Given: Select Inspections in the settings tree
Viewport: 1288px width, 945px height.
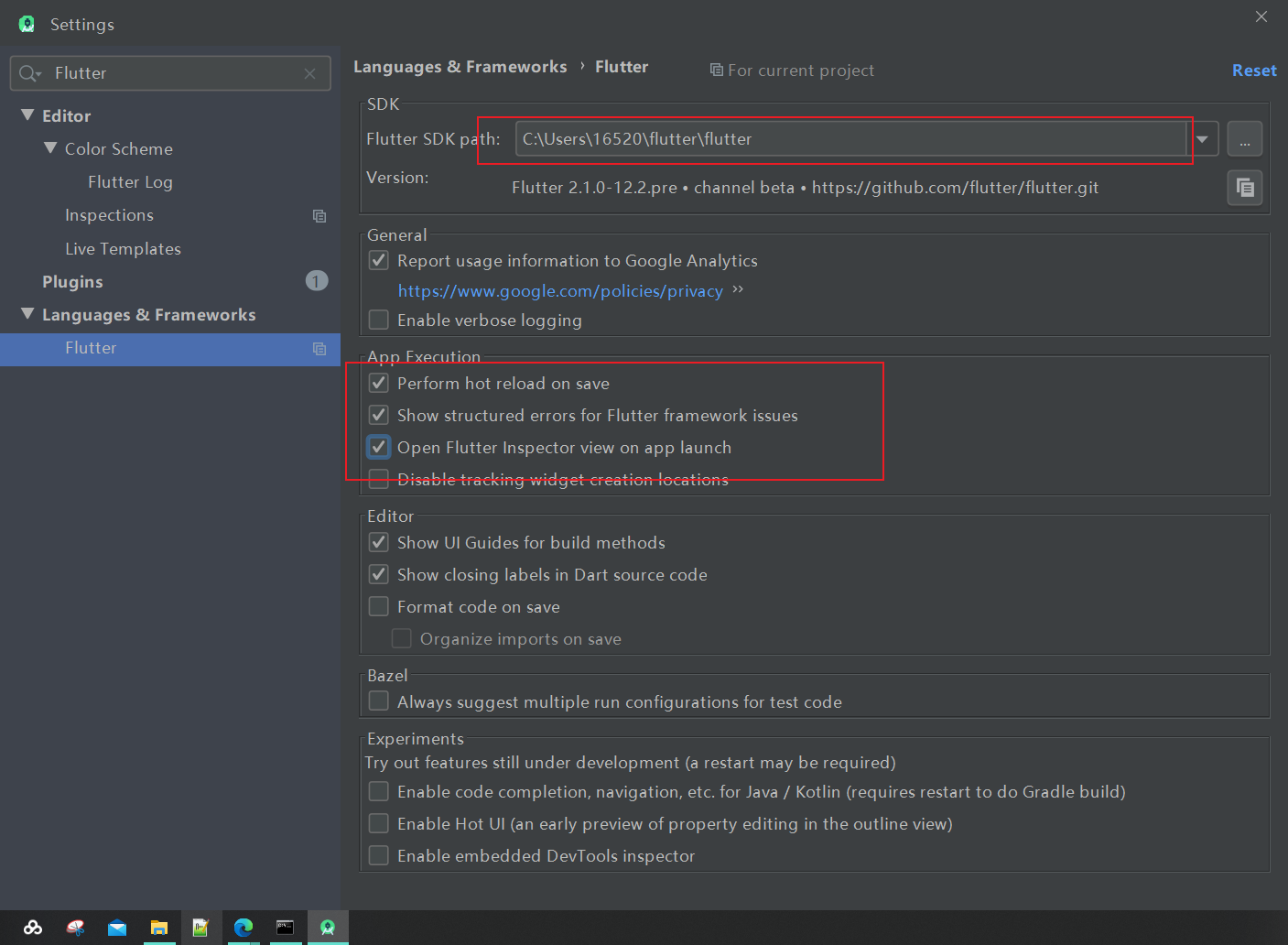Looking at the screenshot, I should [x=109, y=215].
